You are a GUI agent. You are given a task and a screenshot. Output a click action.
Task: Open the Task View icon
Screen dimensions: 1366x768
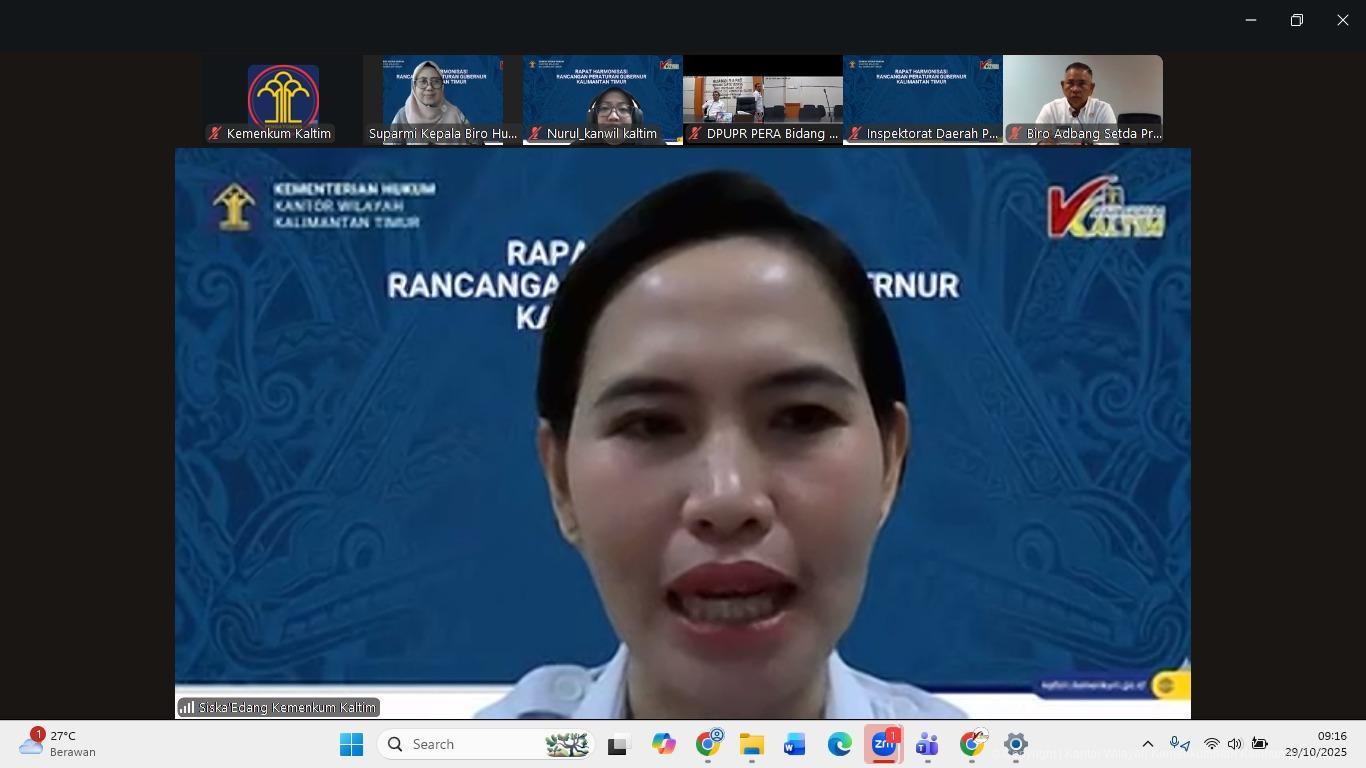pyautogui.click(x=618, y=744)
